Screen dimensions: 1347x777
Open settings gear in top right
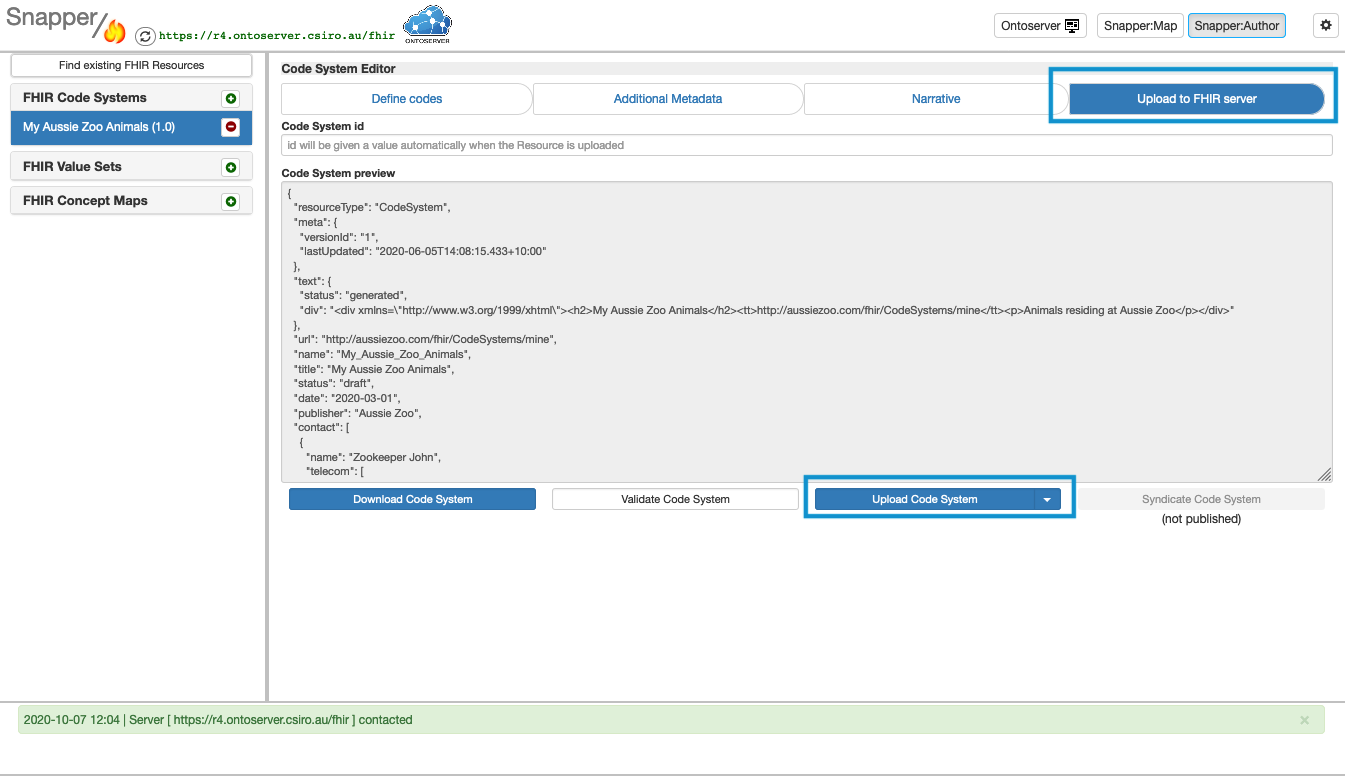point(1326,26)
